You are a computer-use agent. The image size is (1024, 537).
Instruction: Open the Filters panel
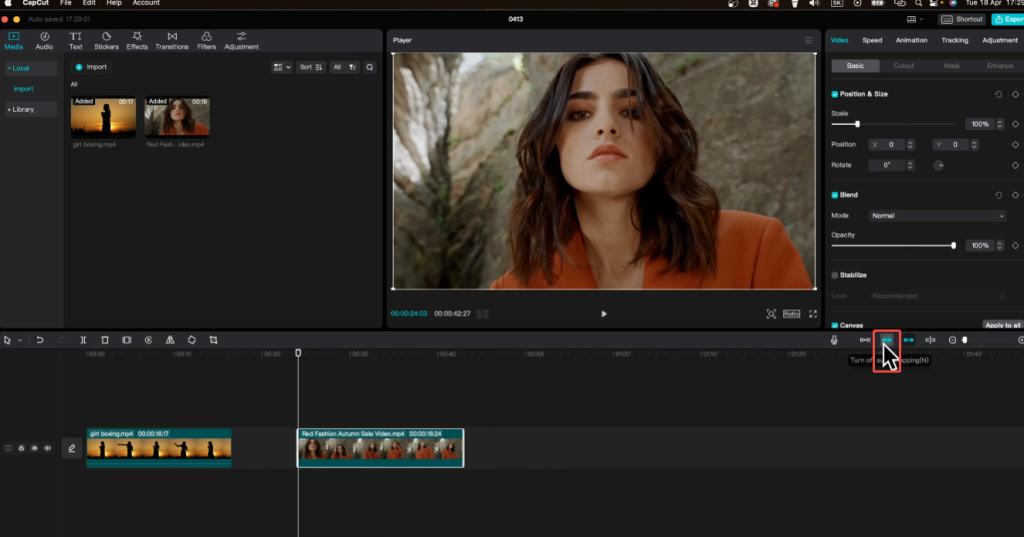pos(206,41)
